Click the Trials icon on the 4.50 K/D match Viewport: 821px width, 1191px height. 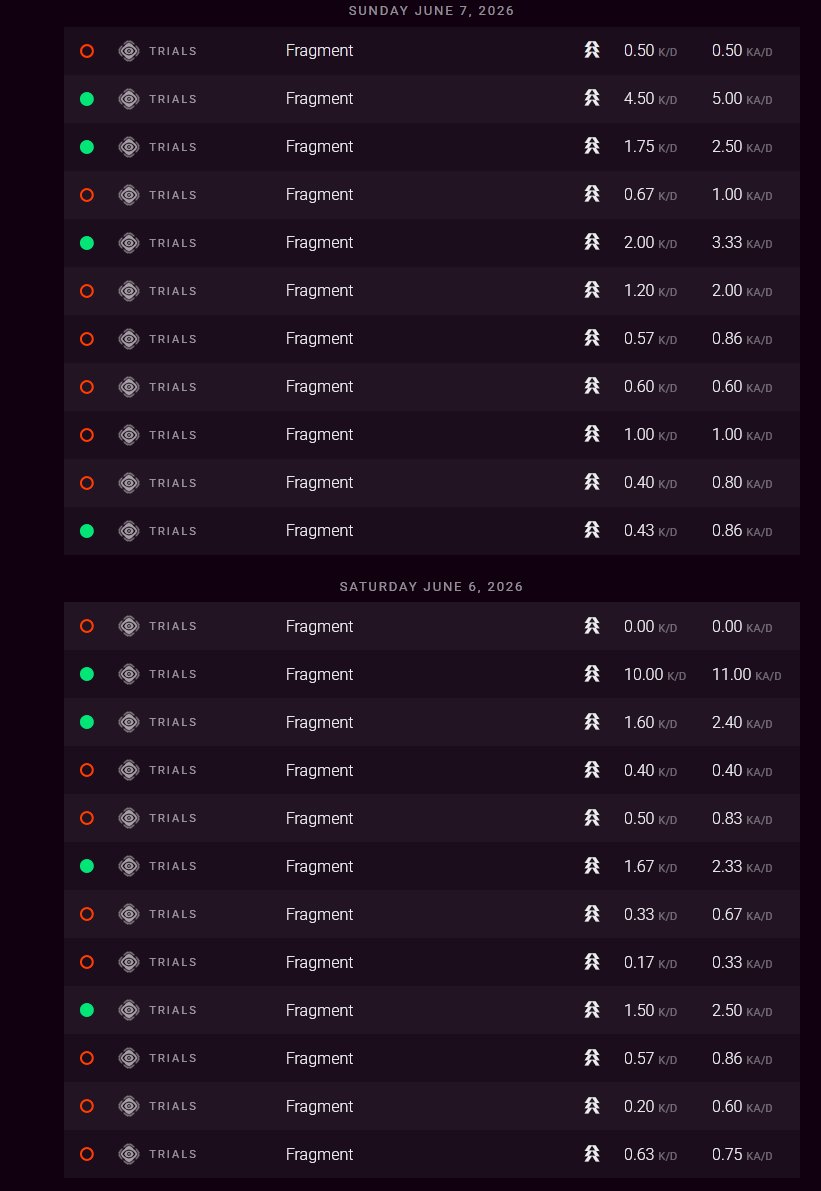click(129, 99)
